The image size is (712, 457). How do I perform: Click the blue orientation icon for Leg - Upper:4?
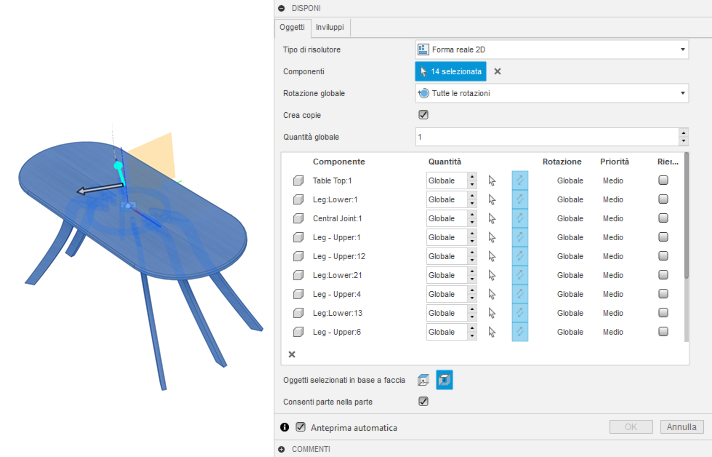520,294
